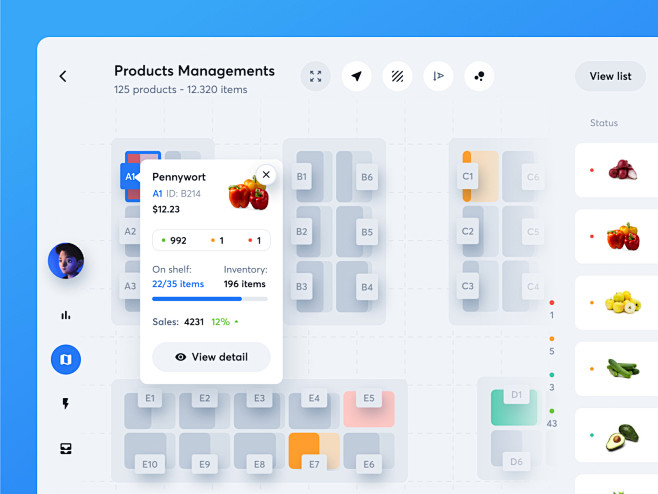Click the pepper image in Pennywort popup
This screenshot has height=494, width=658.
click(x=248, y=193)
